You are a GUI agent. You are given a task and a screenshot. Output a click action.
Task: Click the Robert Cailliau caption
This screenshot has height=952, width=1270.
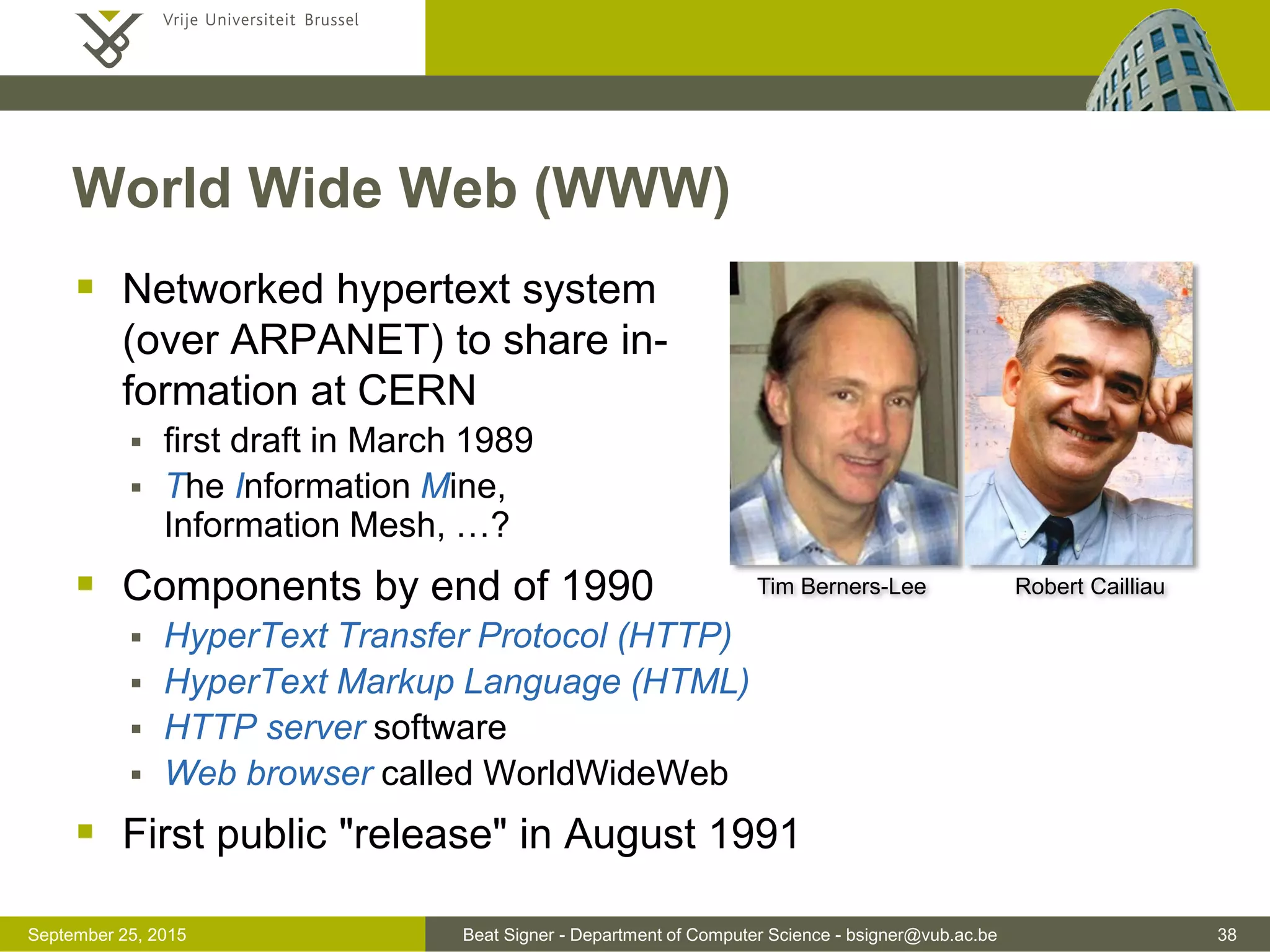1090,586
